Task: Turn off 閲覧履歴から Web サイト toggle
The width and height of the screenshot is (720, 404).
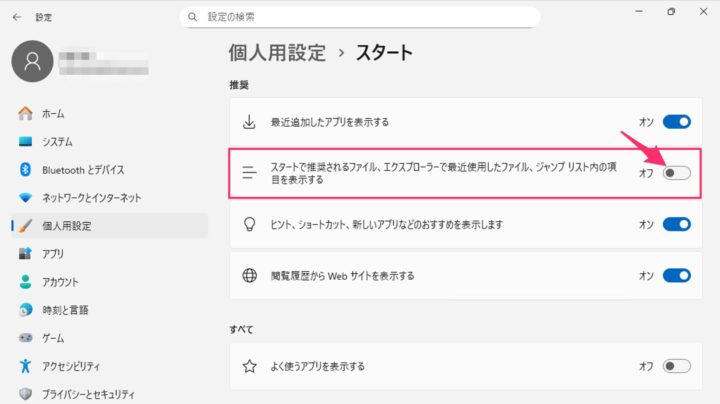Action: [677, 275]
